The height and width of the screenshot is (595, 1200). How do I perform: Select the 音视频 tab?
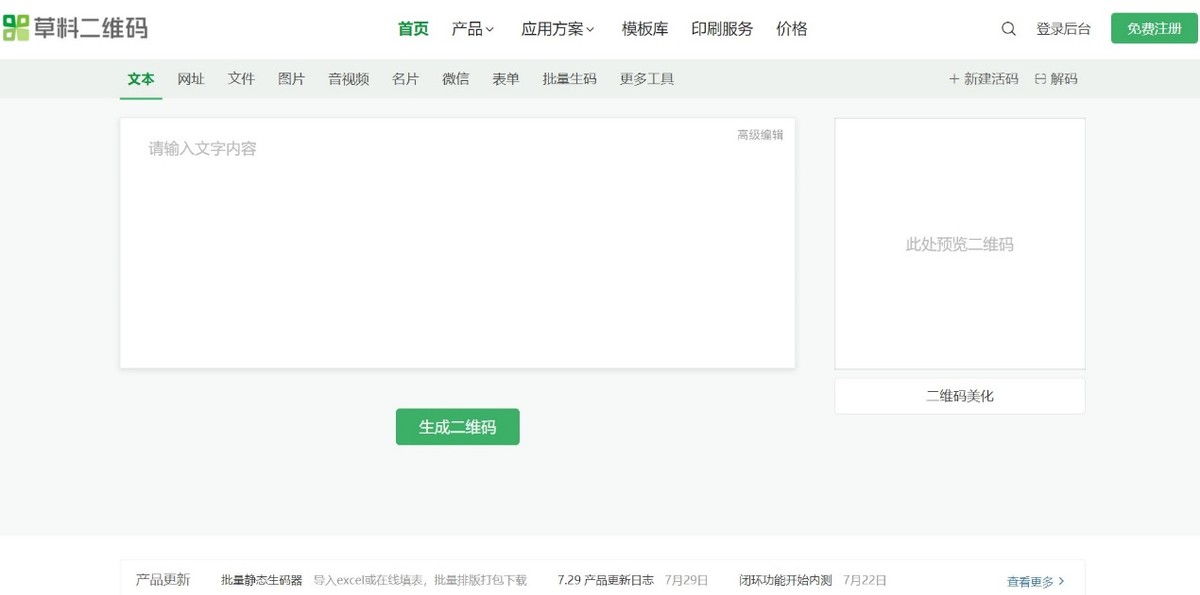coord(348,79)
